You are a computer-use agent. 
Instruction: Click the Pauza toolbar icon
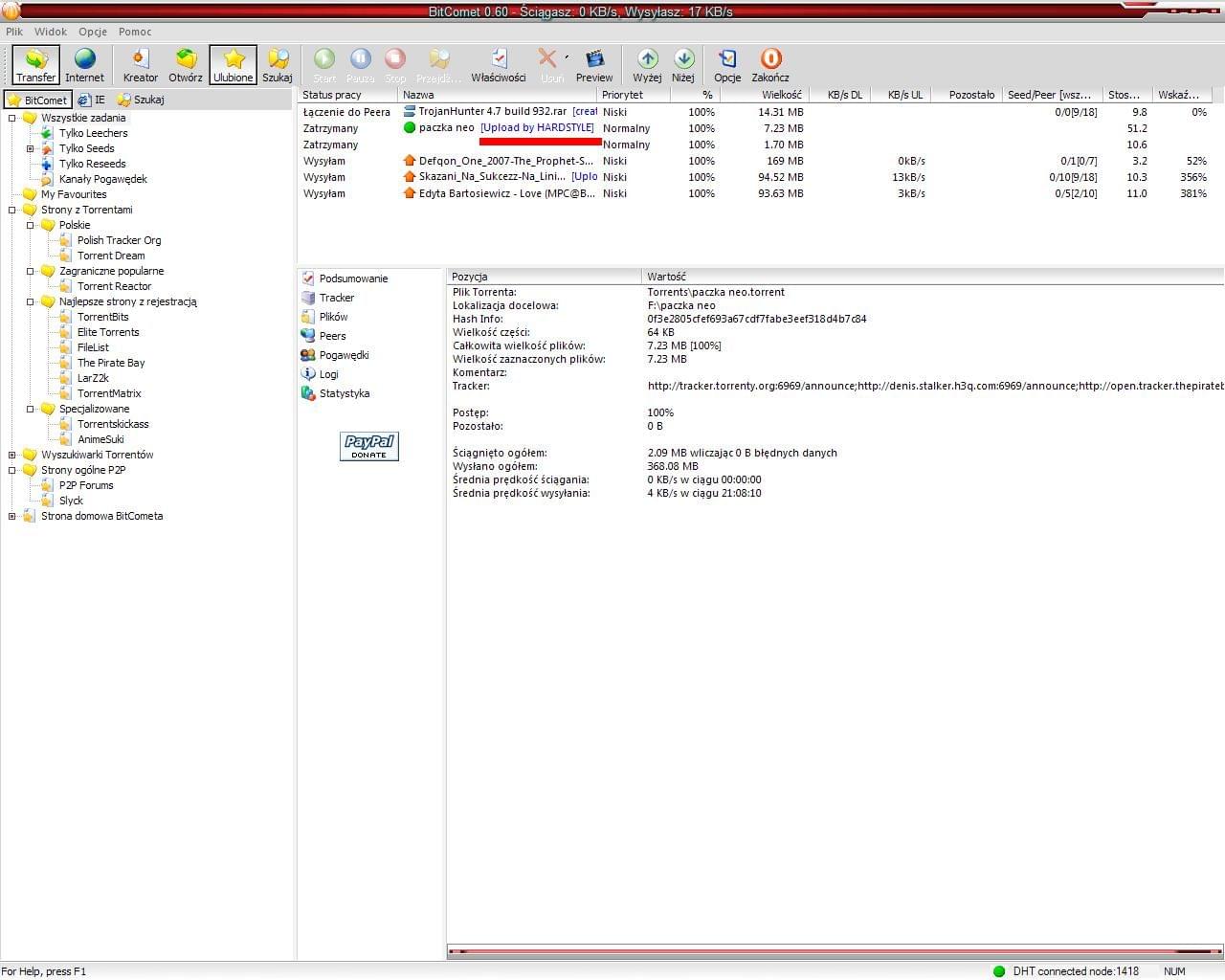click(360, 65)
